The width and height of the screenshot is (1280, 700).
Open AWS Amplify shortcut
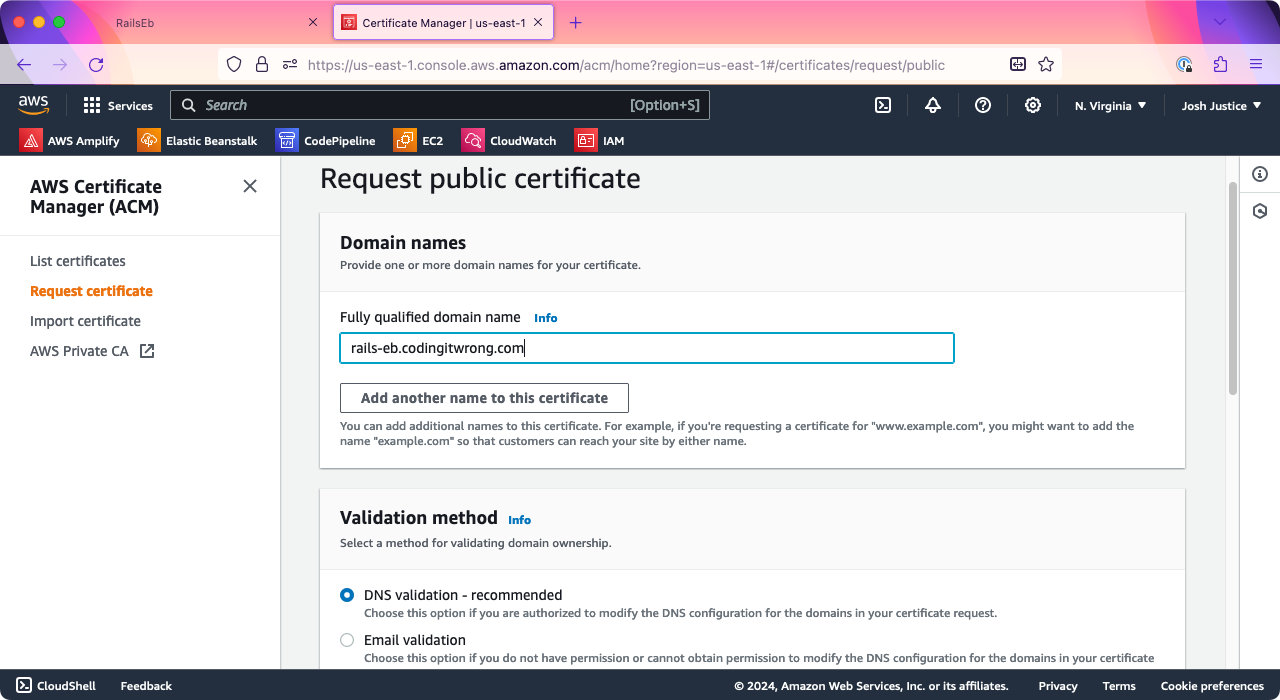point(69,140)
